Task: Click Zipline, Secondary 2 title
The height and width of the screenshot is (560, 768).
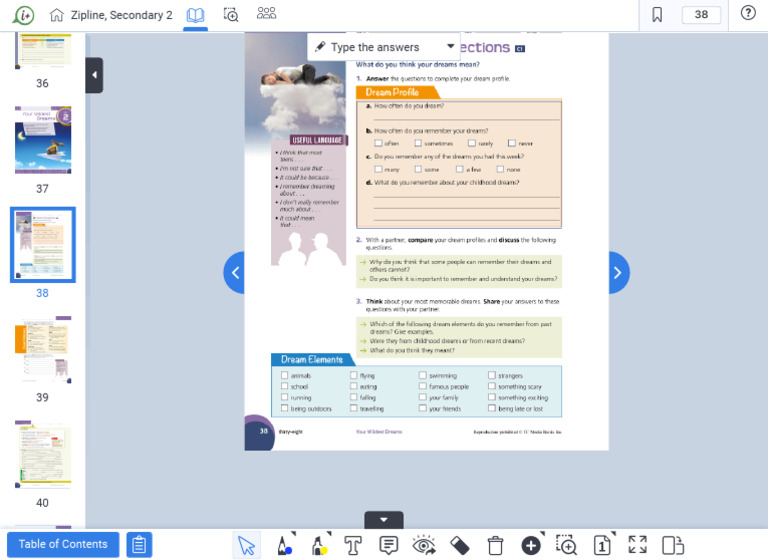Action: pos(121,15)
